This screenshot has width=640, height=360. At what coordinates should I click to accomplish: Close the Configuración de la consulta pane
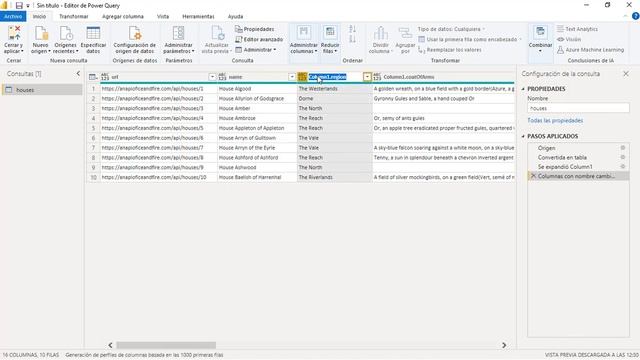(626, 74)
